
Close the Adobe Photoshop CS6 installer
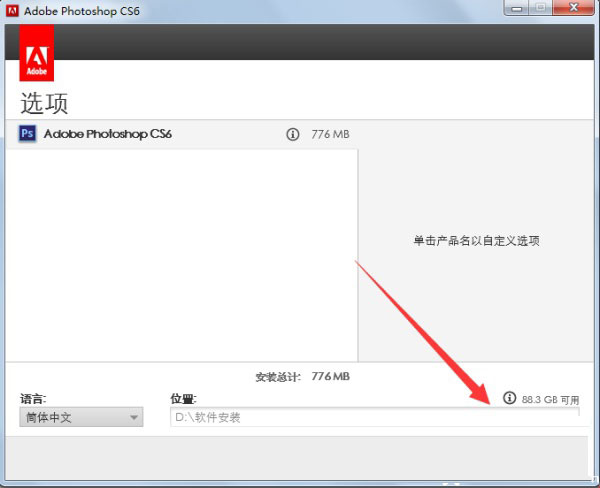(x=576, y=8)
